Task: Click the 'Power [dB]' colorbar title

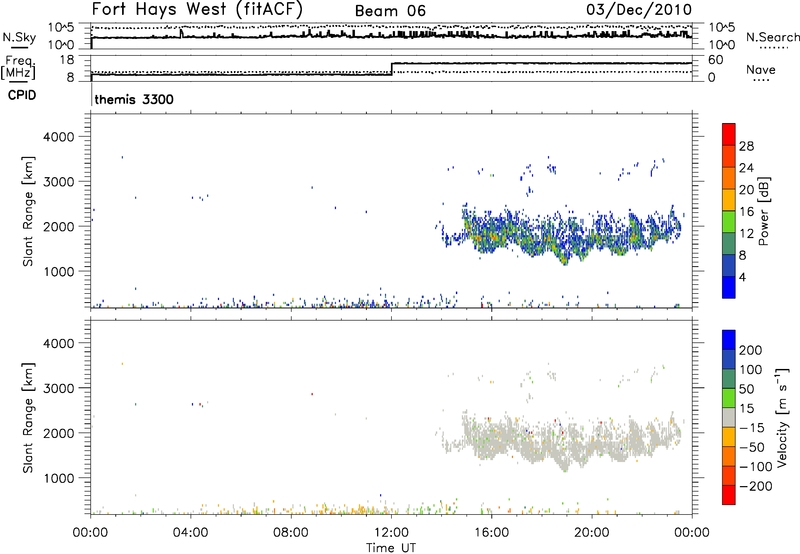Action: (764, 211)
